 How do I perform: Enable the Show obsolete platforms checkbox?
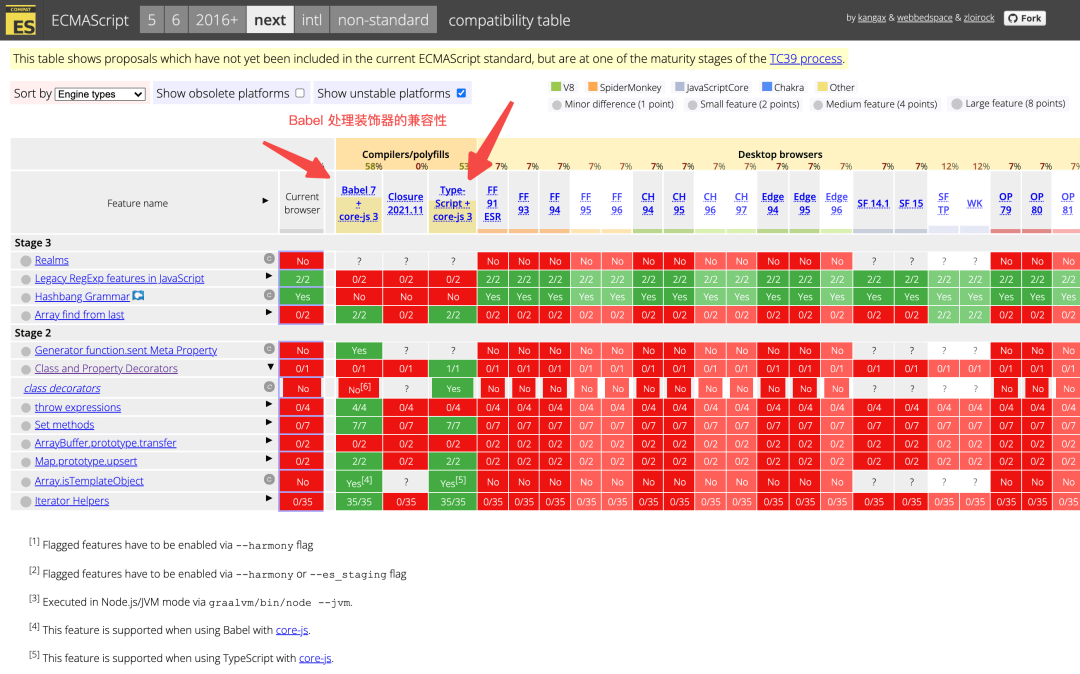click(x=300, y=93)
